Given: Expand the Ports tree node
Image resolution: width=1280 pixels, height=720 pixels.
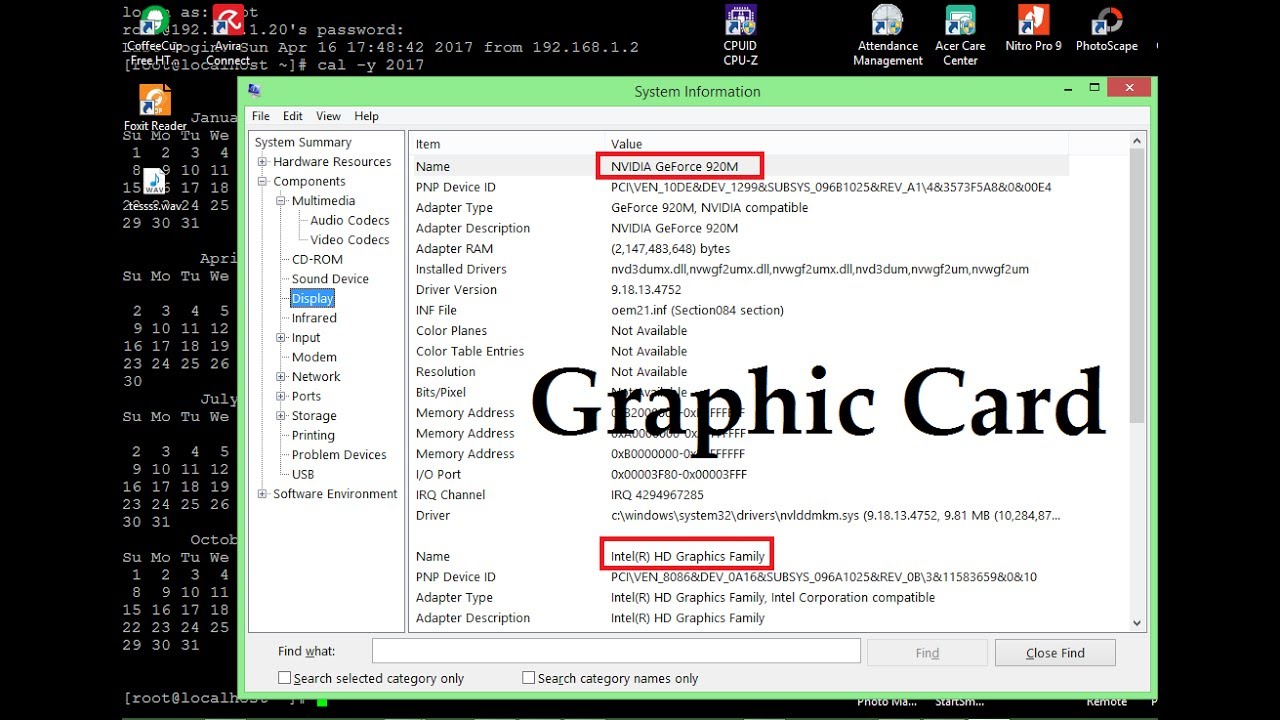Looking at the screenshot, I should point(281,396).
